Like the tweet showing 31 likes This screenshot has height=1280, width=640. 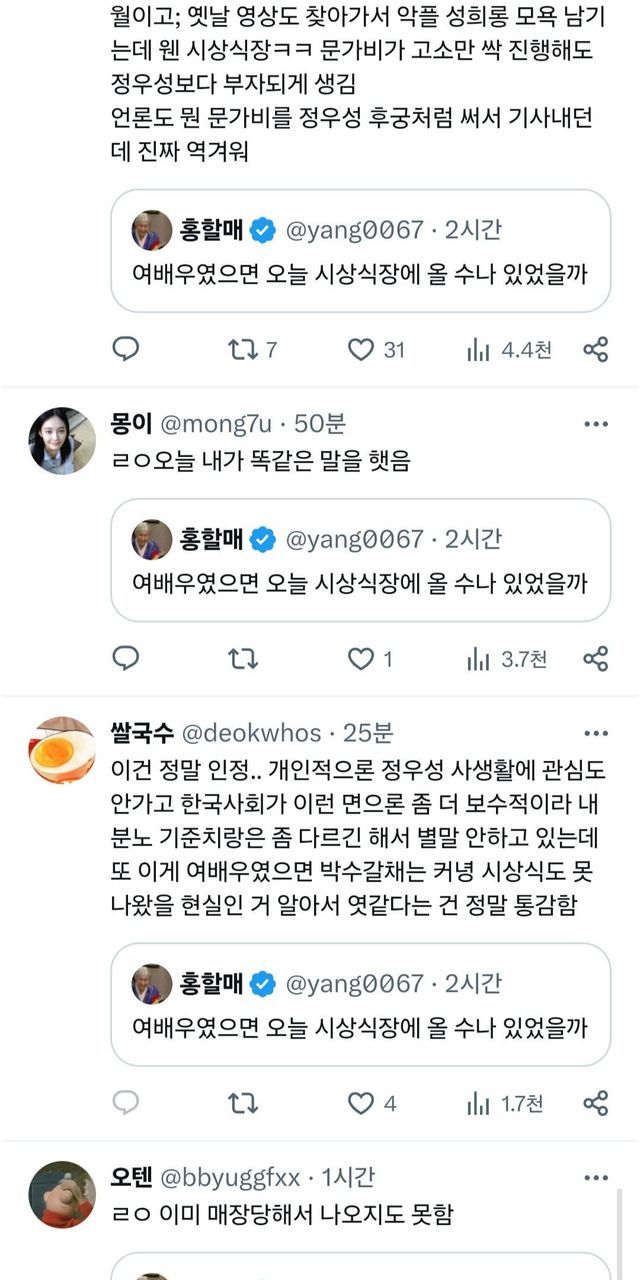coord(360,349)
